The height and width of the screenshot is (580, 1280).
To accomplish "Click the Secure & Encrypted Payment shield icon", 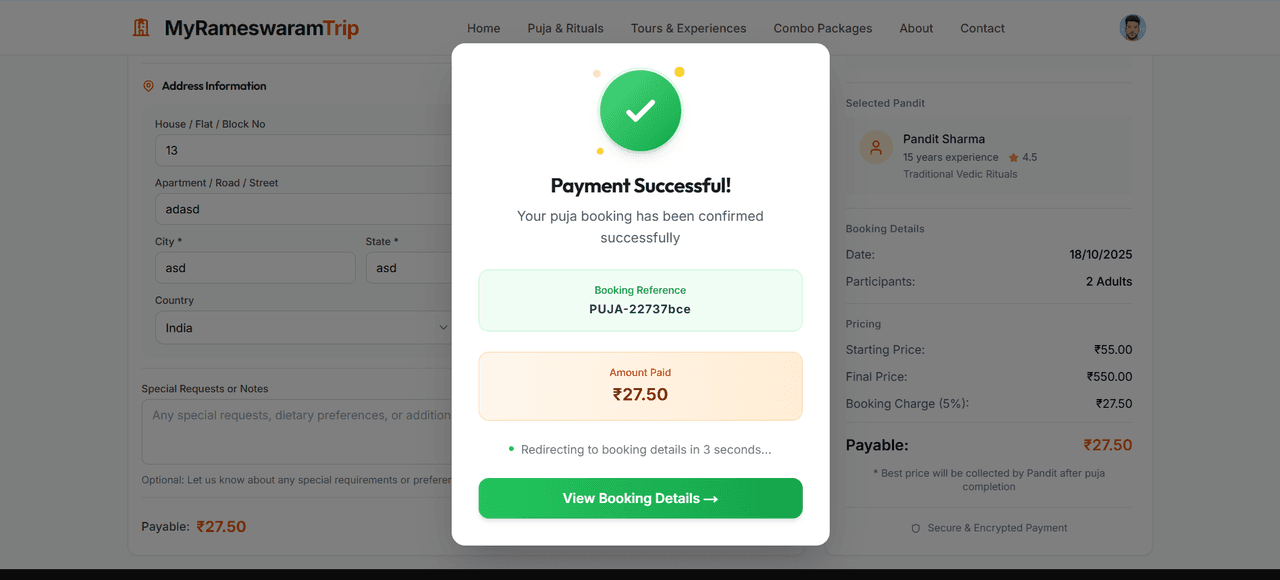I will coord(915,528).
